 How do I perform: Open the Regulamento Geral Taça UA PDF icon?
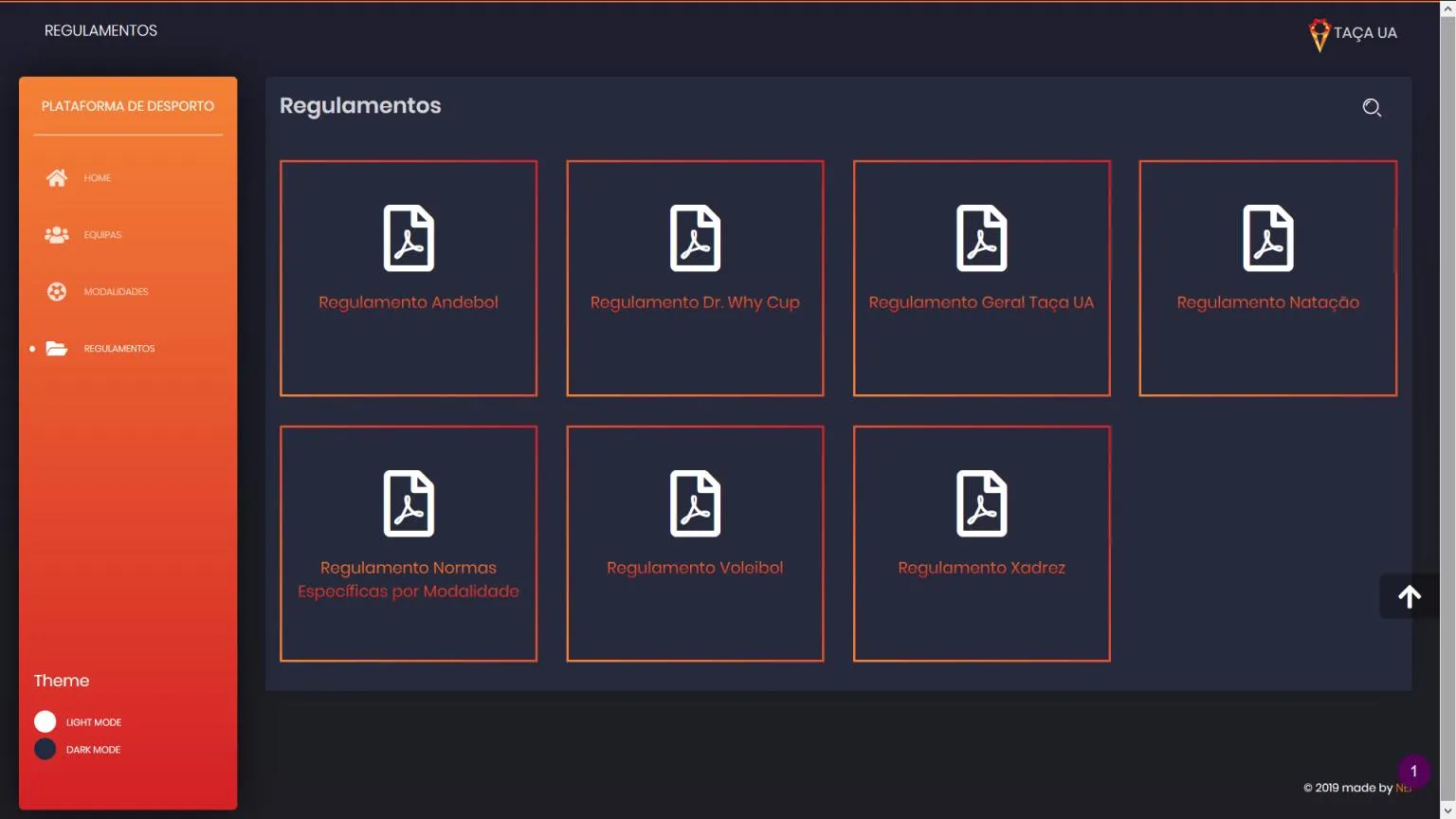pos(981,238)
